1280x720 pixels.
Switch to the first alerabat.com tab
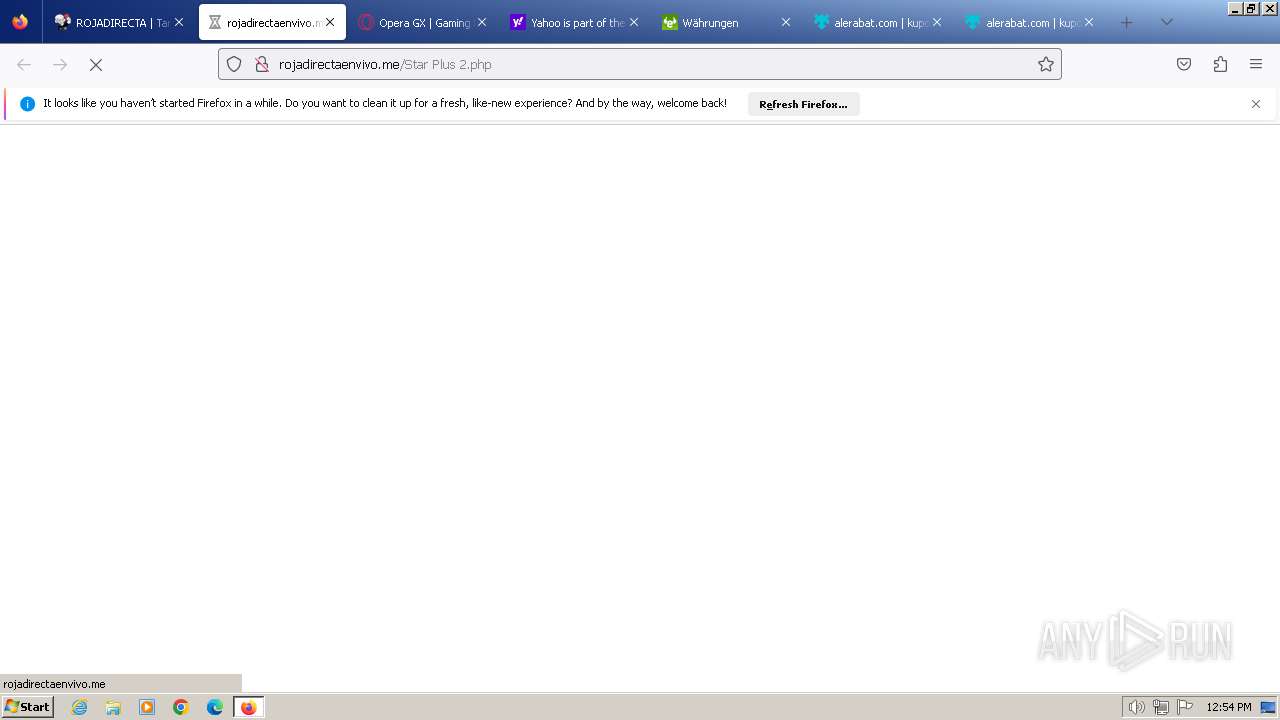coord(878,22)
